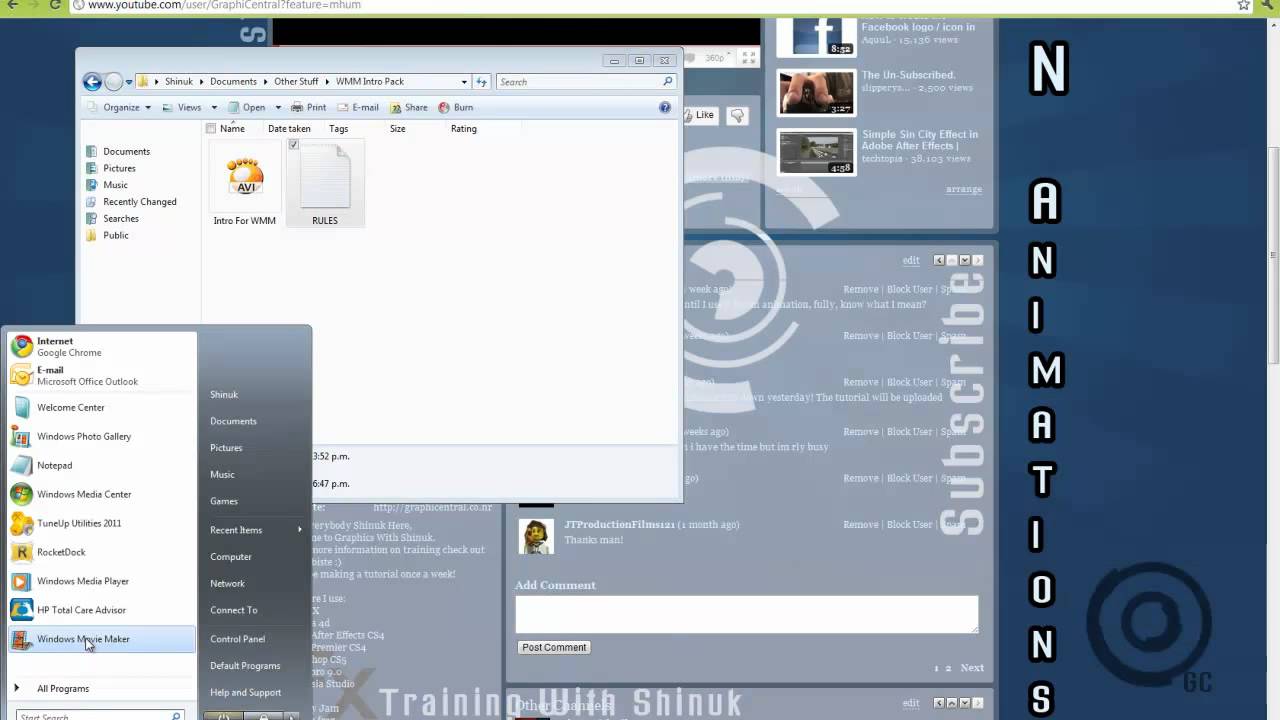Click Burn in Explorer toolbar
1280x720 pixels.
pos(456,107)
